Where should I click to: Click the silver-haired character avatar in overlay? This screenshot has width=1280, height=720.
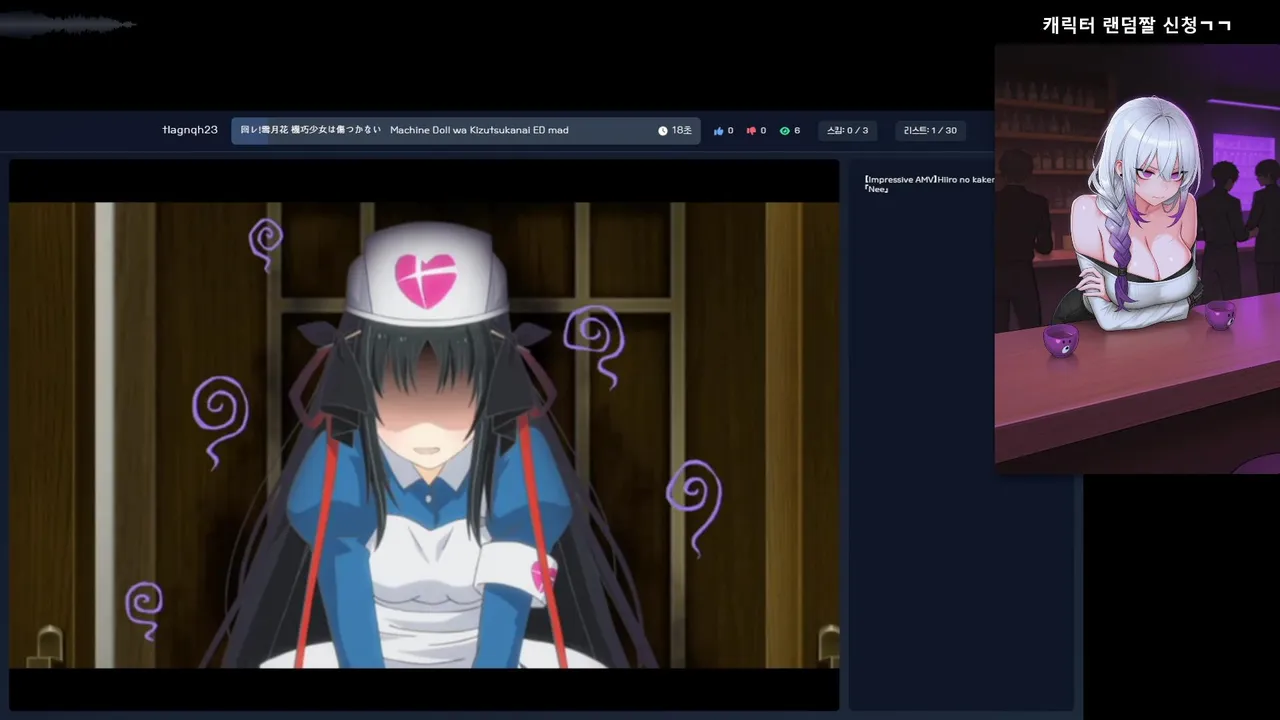click(1137, 258)
